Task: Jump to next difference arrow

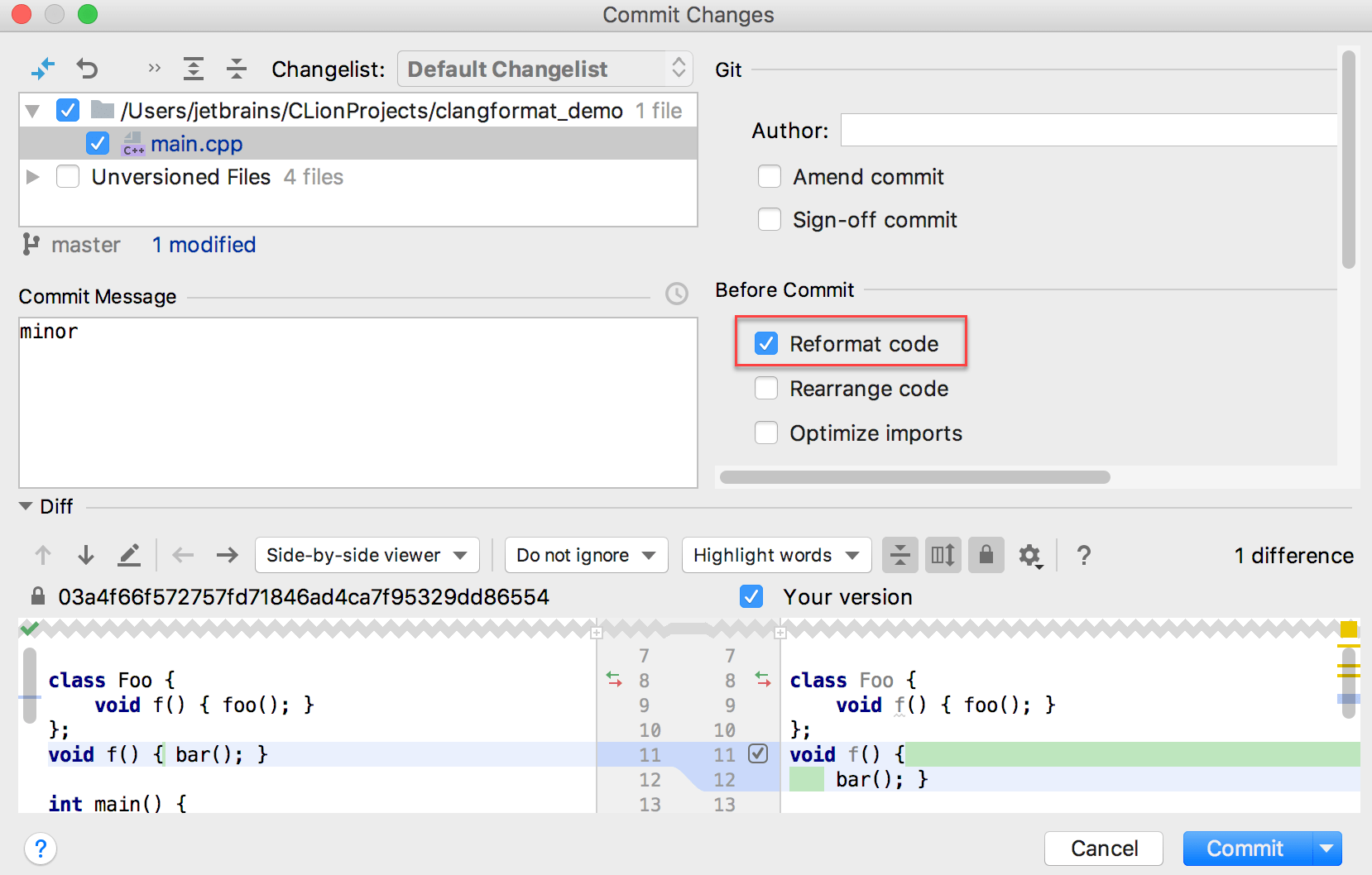Action: pyautogui.click(x=86, y=555)
